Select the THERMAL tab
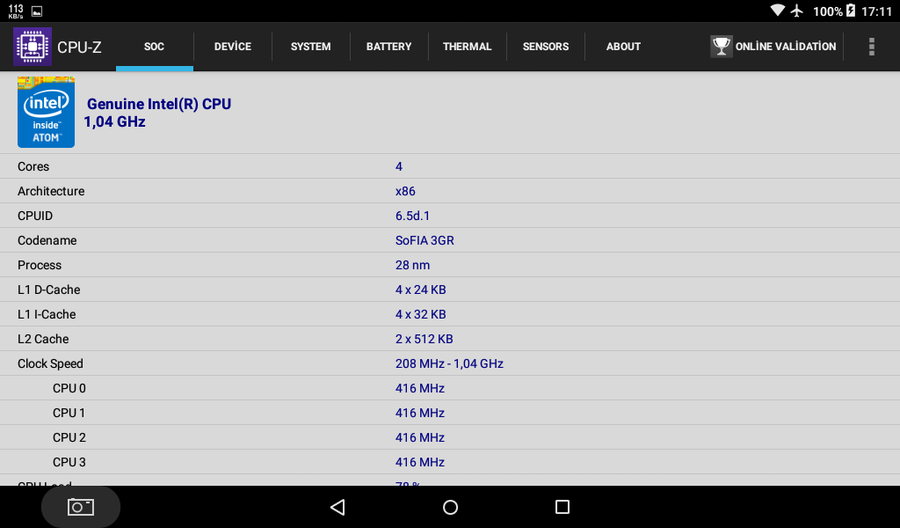The width and height of the screenshot is (900, 528). click(467, 46)
